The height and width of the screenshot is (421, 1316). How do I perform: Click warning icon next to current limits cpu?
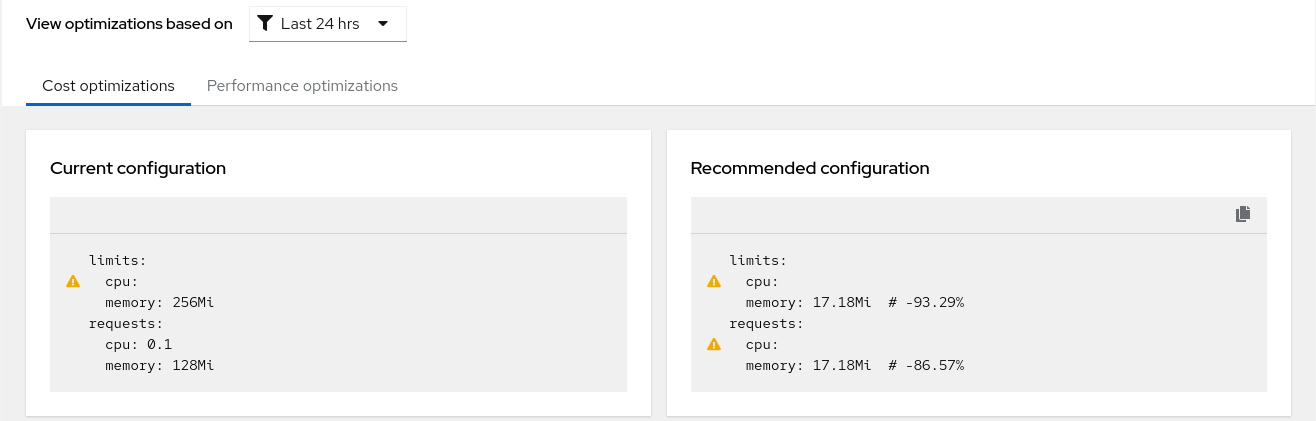pyautogui.click(x=73, y=282)
